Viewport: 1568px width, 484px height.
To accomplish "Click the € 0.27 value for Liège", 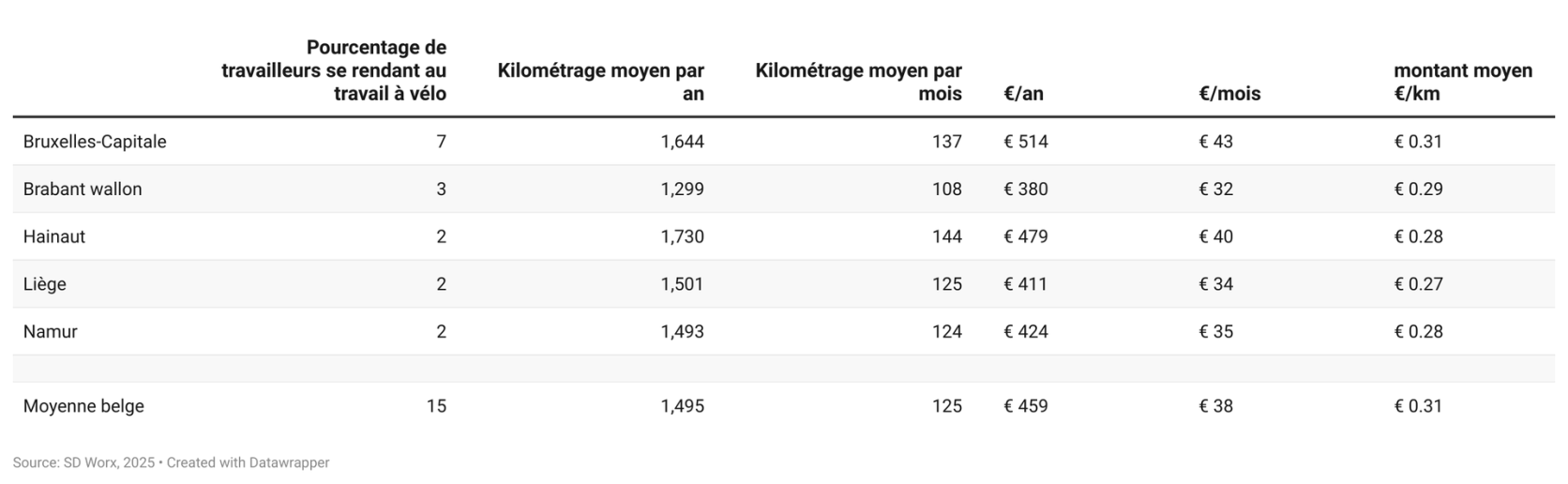I will (x=1418, y=284).
